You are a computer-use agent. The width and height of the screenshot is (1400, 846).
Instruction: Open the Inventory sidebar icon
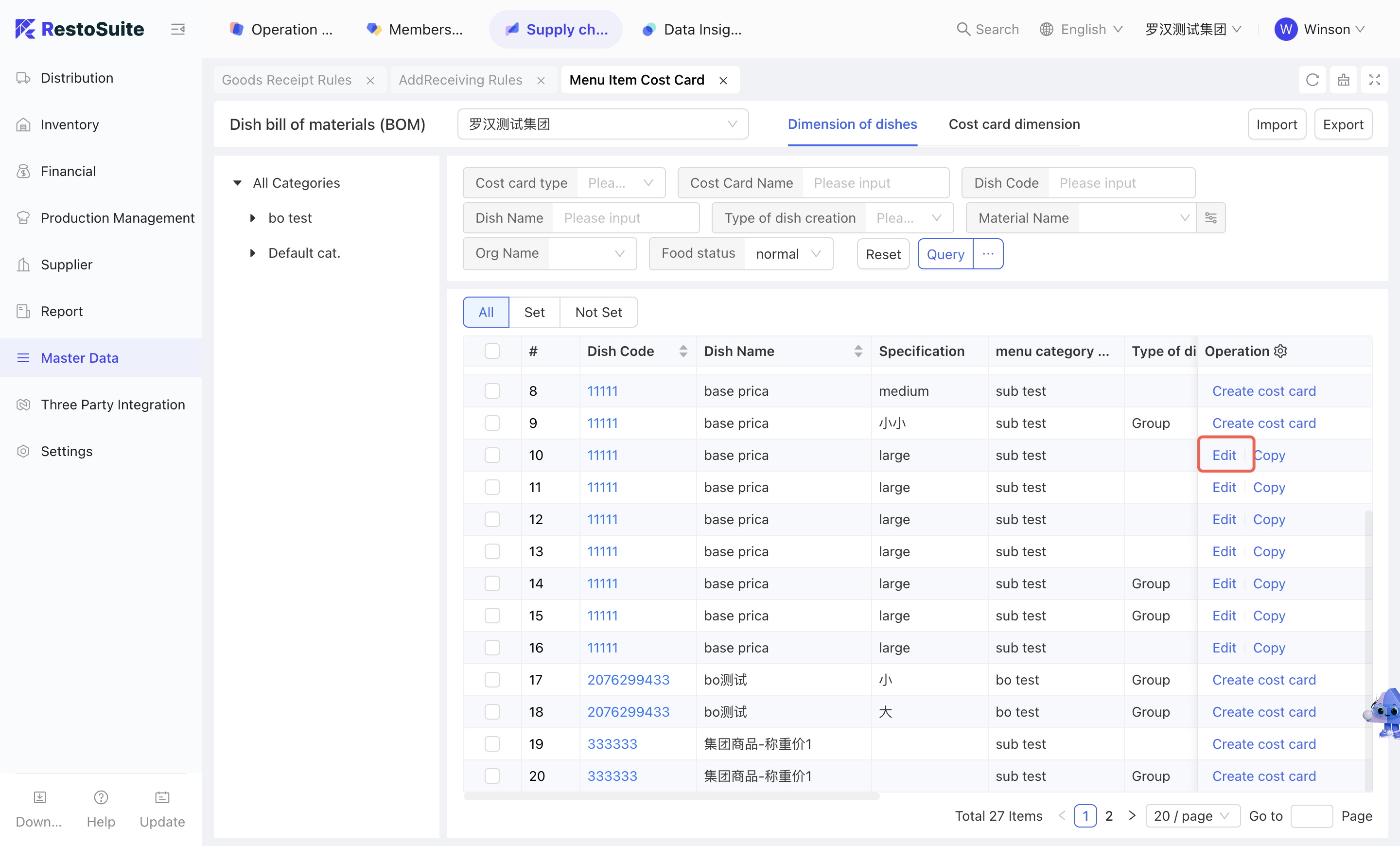pos(23,124)
